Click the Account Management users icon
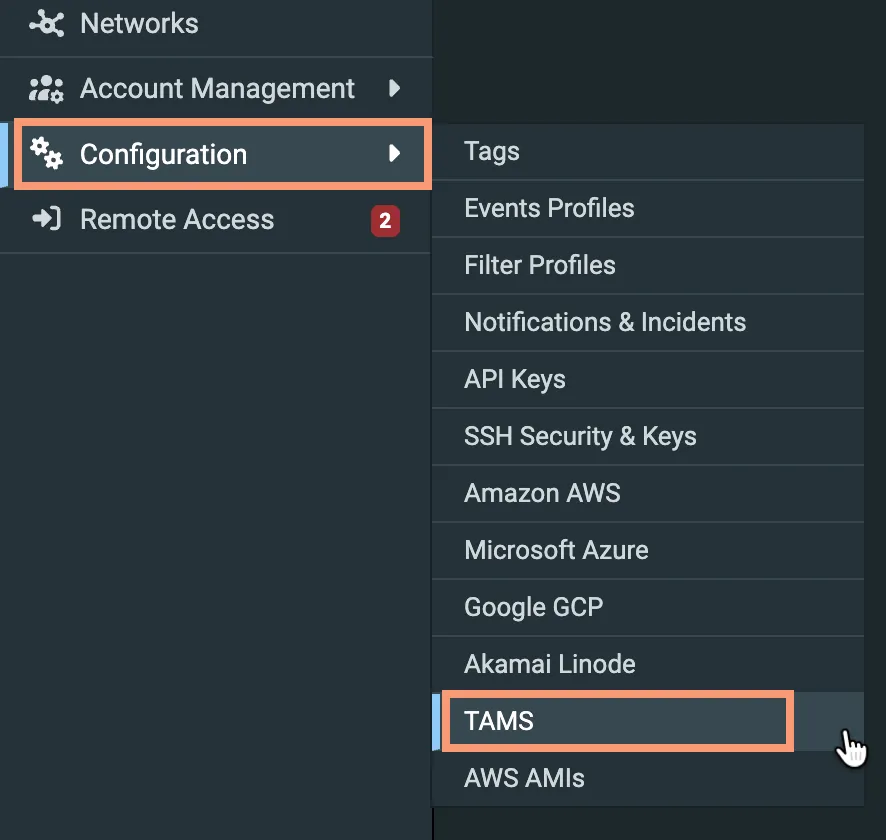Image resolution: width=886 pixels, height=840 pixels. tap(46, 89)
